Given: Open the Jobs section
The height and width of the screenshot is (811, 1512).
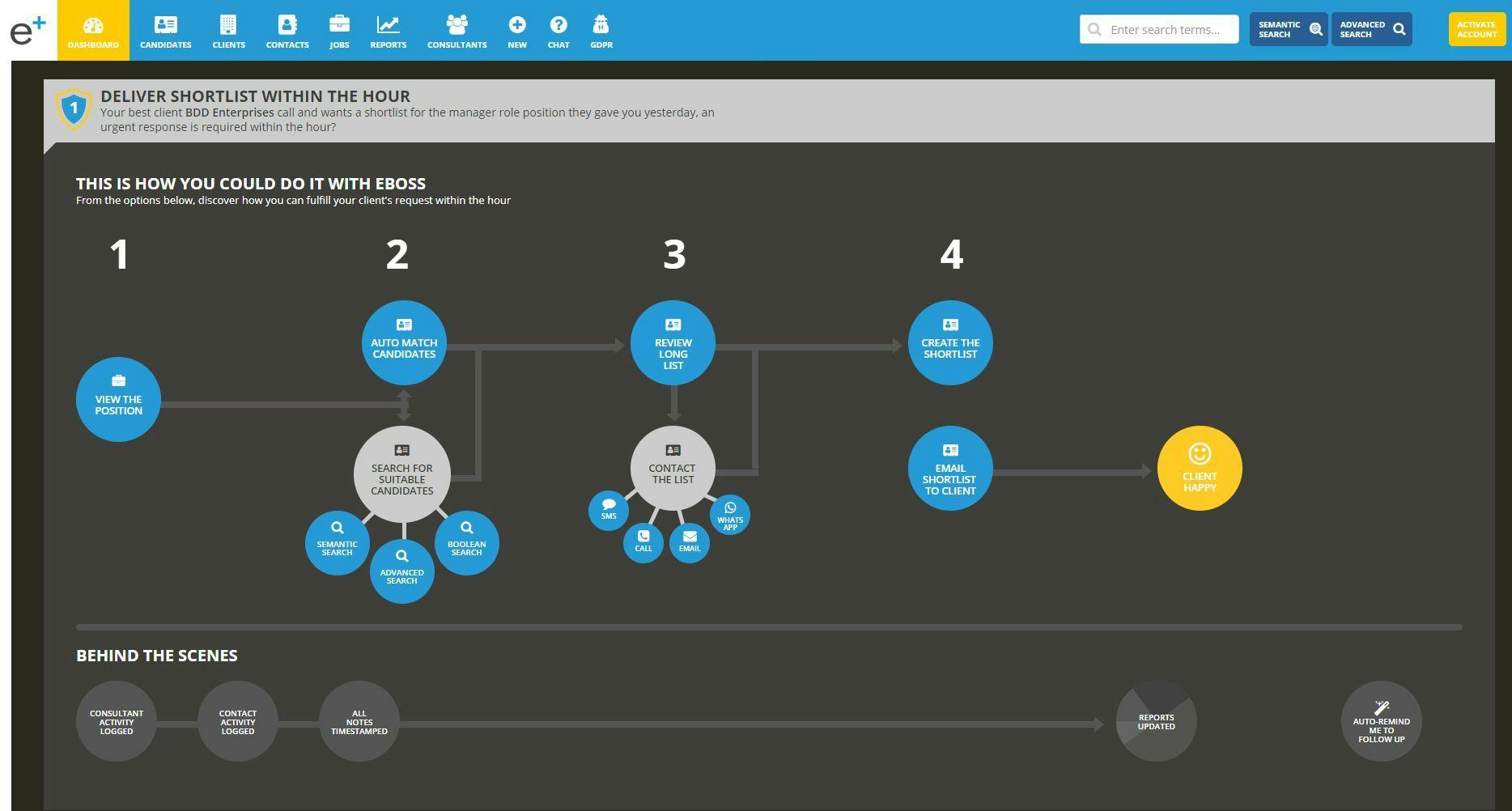Looking at the screenshot, I should [339, 30].
